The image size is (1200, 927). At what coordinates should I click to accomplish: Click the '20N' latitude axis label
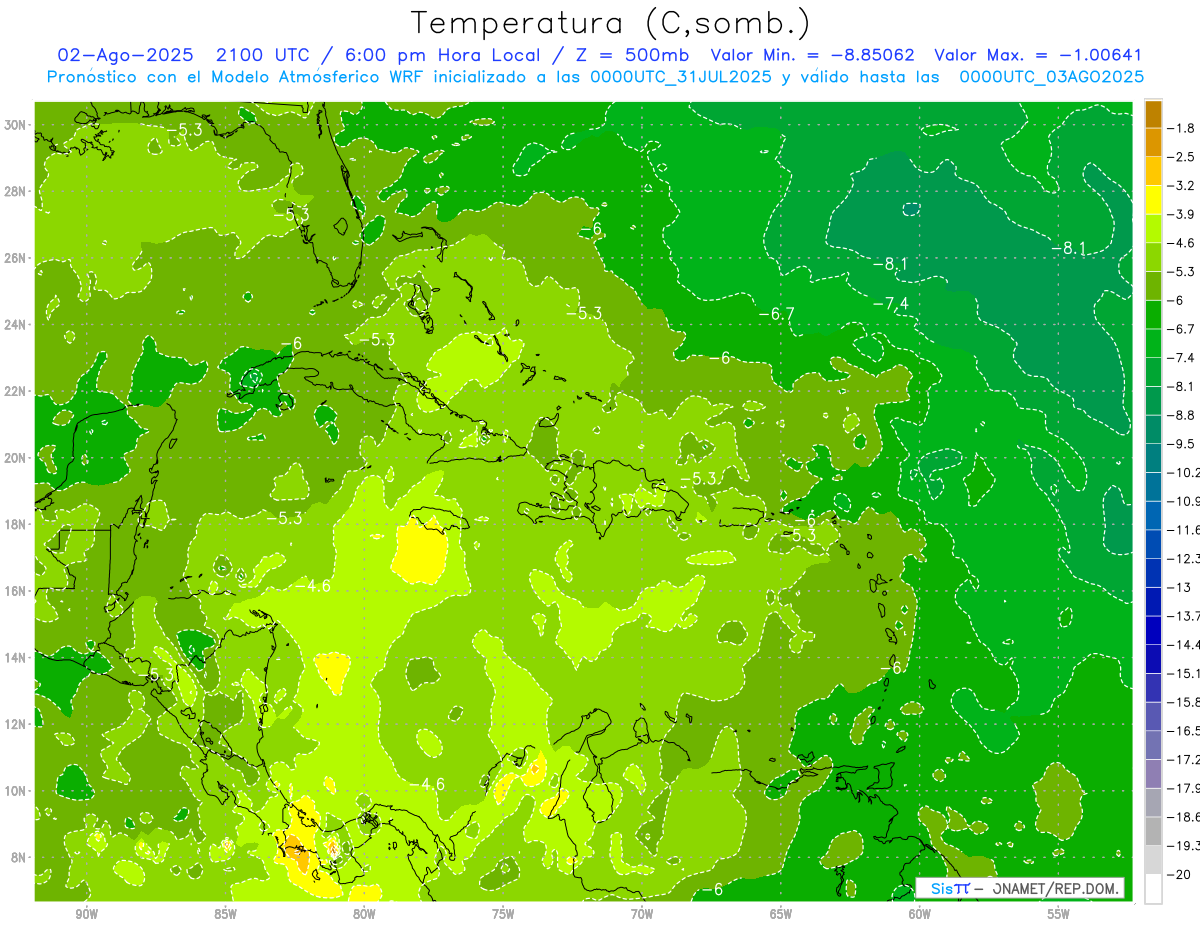(x=16, y=458)
